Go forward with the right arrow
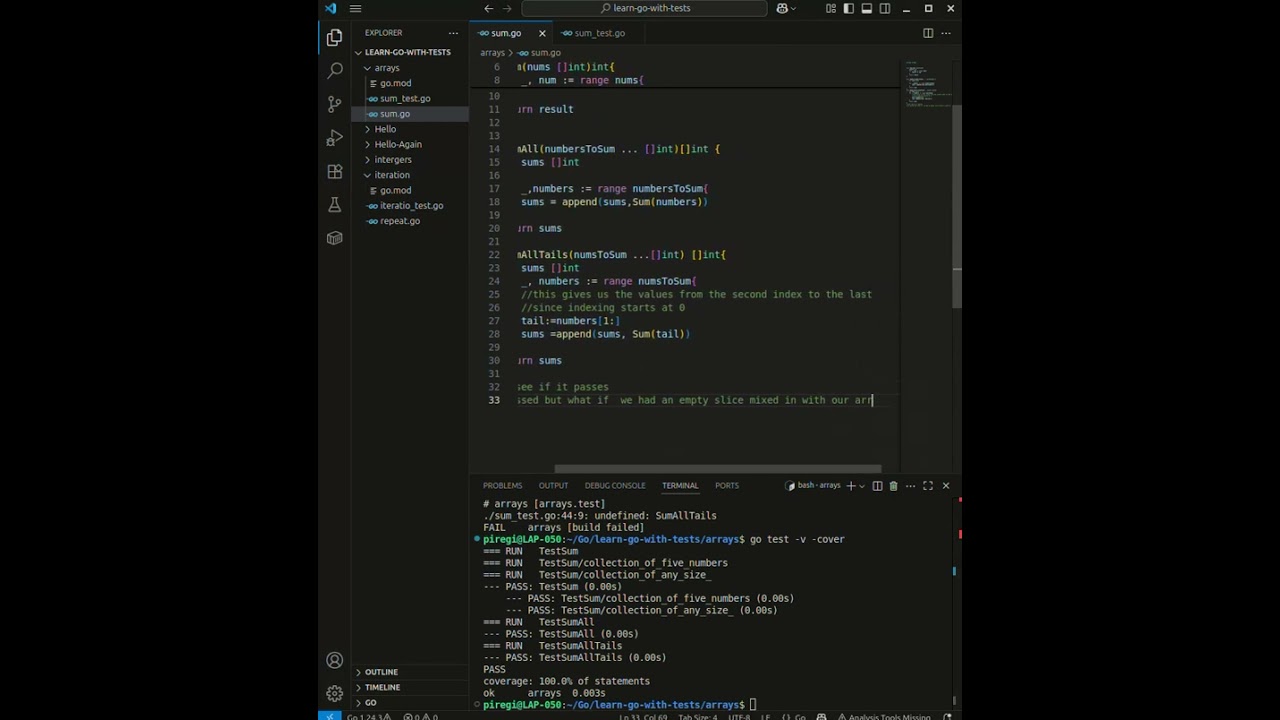This screenshot has width=1280, height=720. 509,8
